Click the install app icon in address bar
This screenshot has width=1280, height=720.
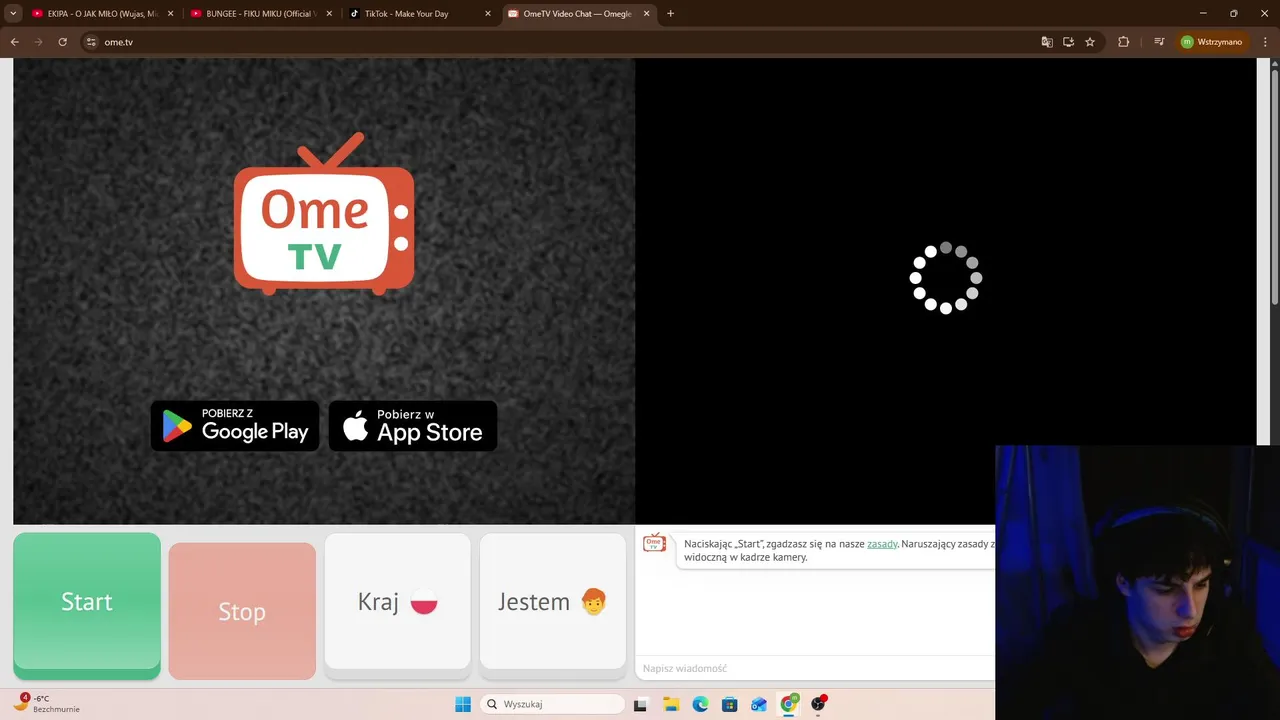point(1068,42)
